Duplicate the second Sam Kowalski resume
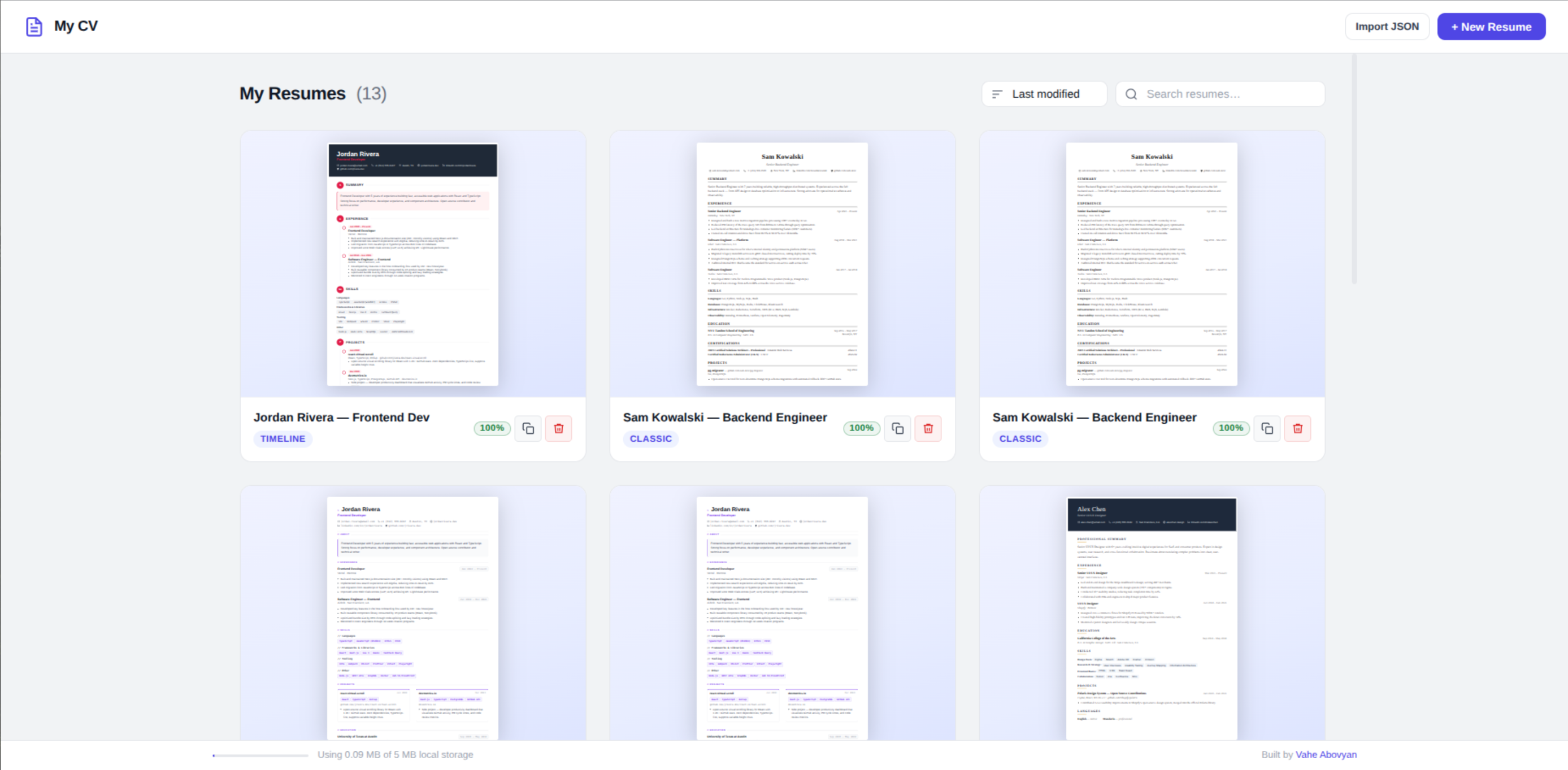This screenshot has width=1568, height=770. 1267,428
